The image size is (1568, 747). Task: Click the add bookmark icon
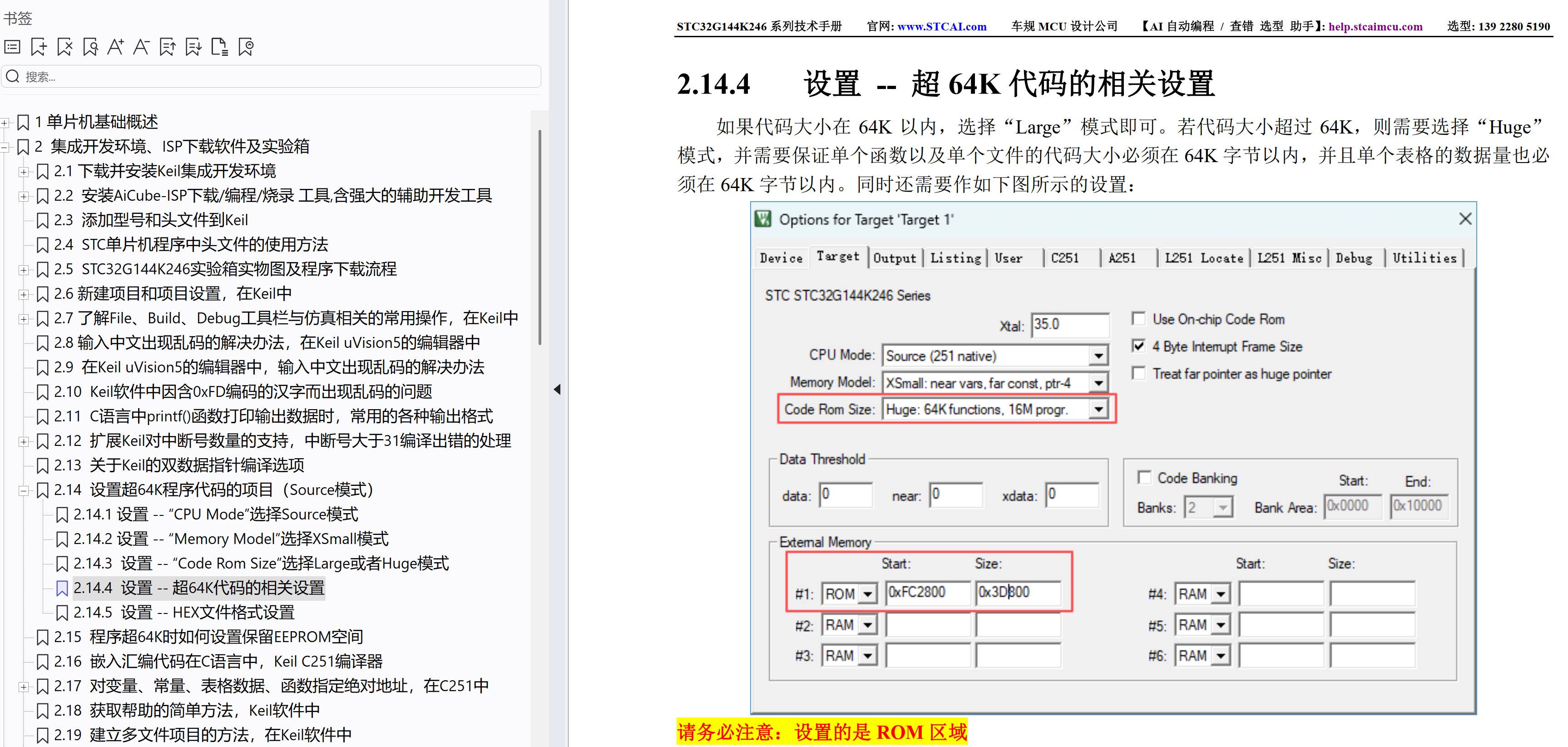38,47
